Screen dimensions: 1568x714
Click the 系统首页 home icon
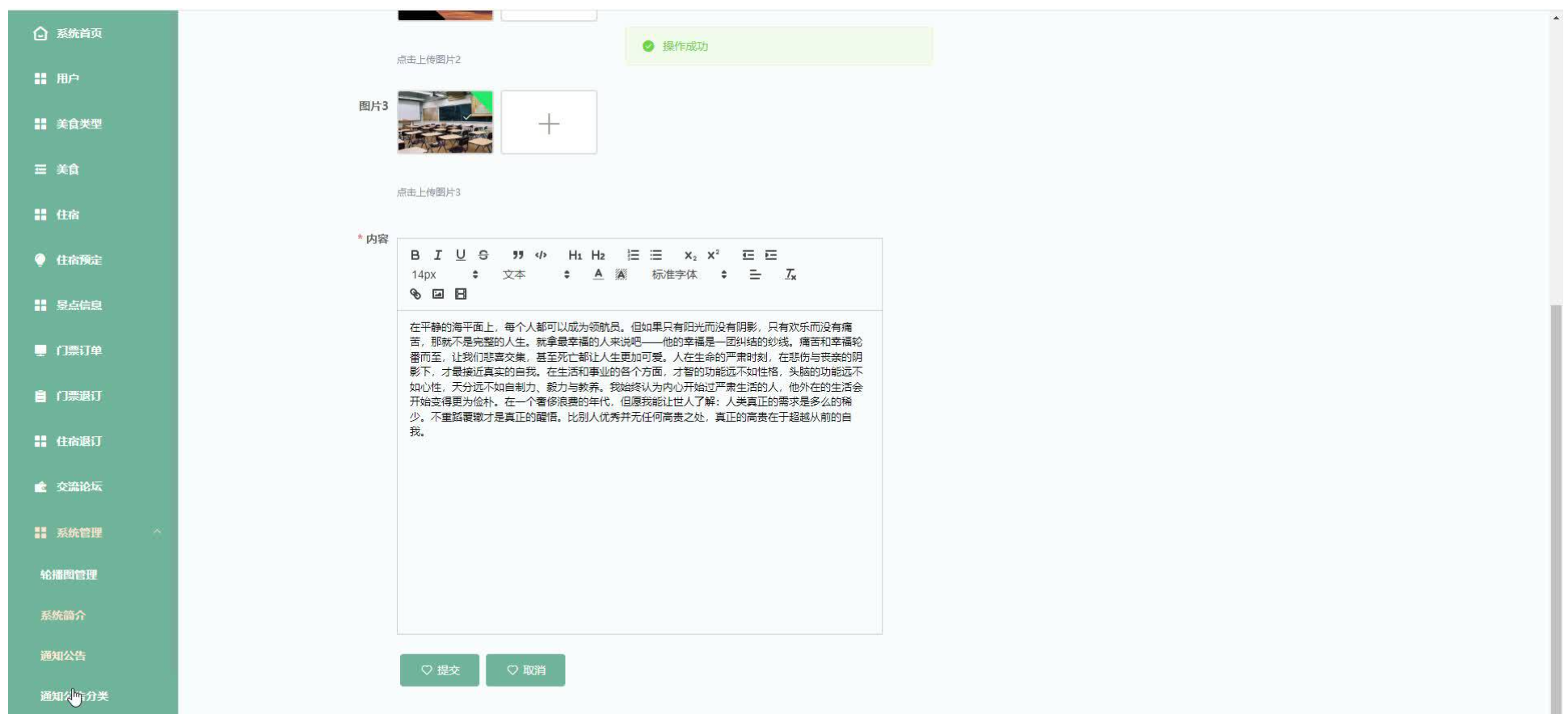point(40,33)
